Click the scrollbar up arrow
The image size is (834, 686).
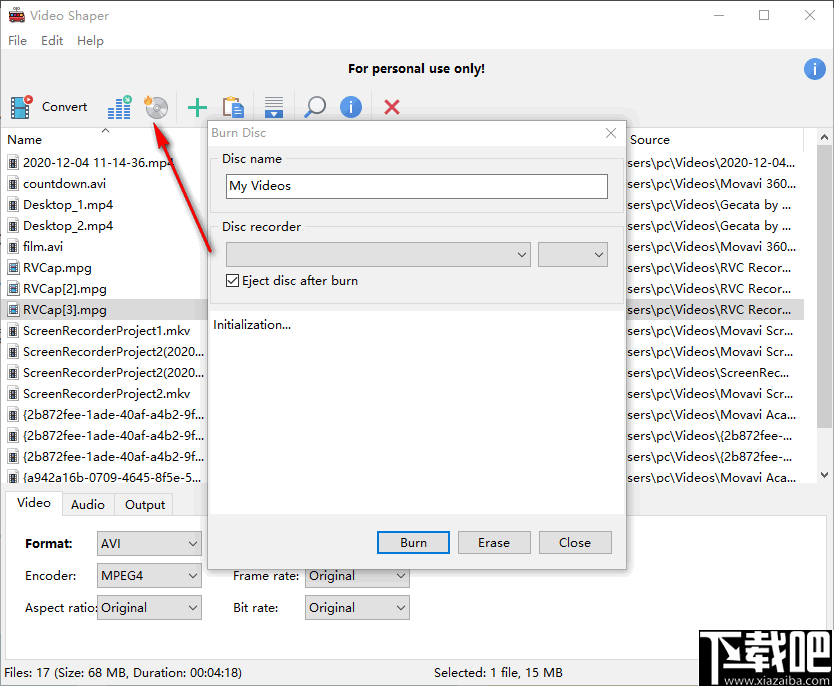click(824, 138)
